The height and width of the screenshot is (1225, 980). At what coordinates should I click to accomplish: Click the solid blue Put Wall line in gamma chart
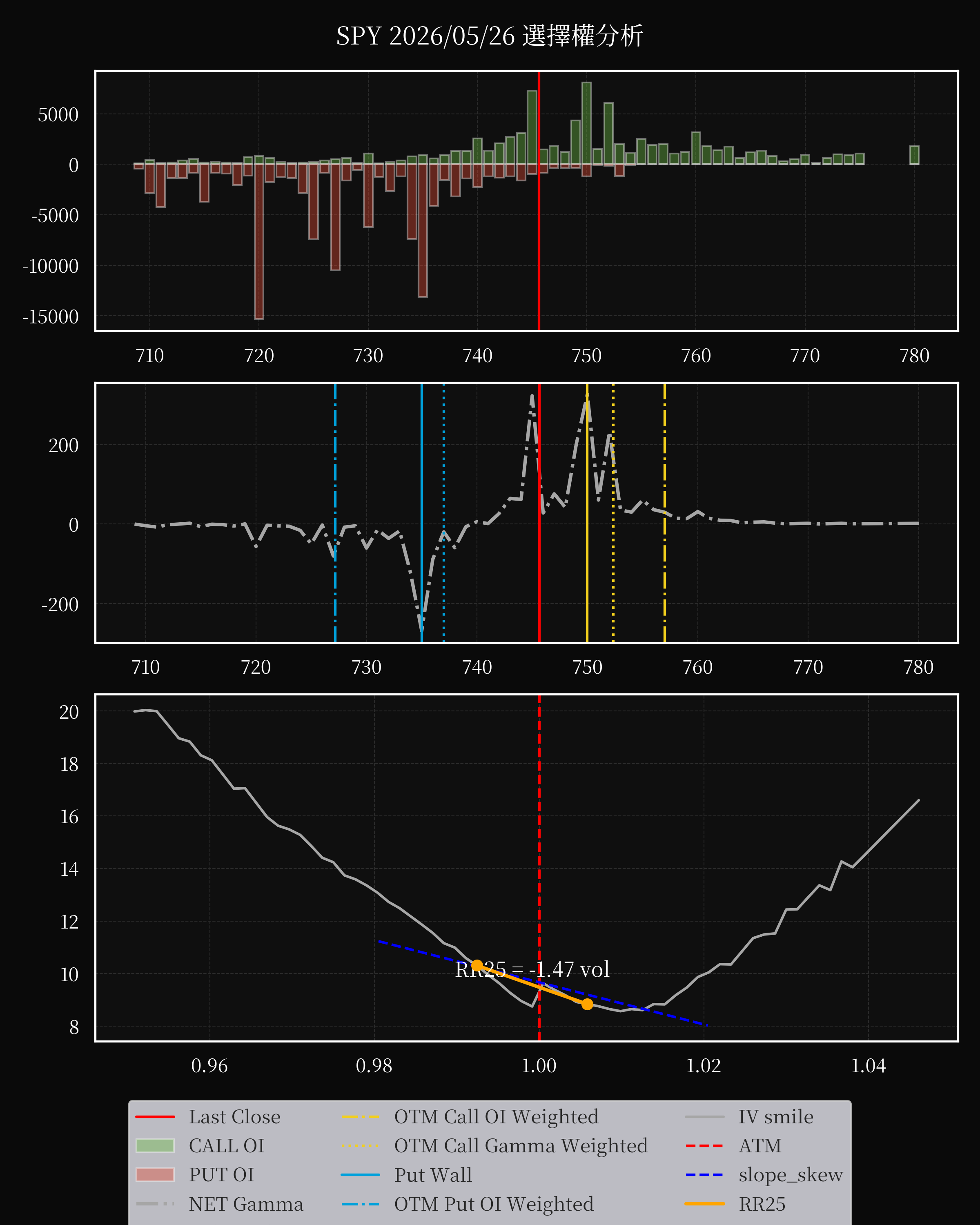coord(421,512)
